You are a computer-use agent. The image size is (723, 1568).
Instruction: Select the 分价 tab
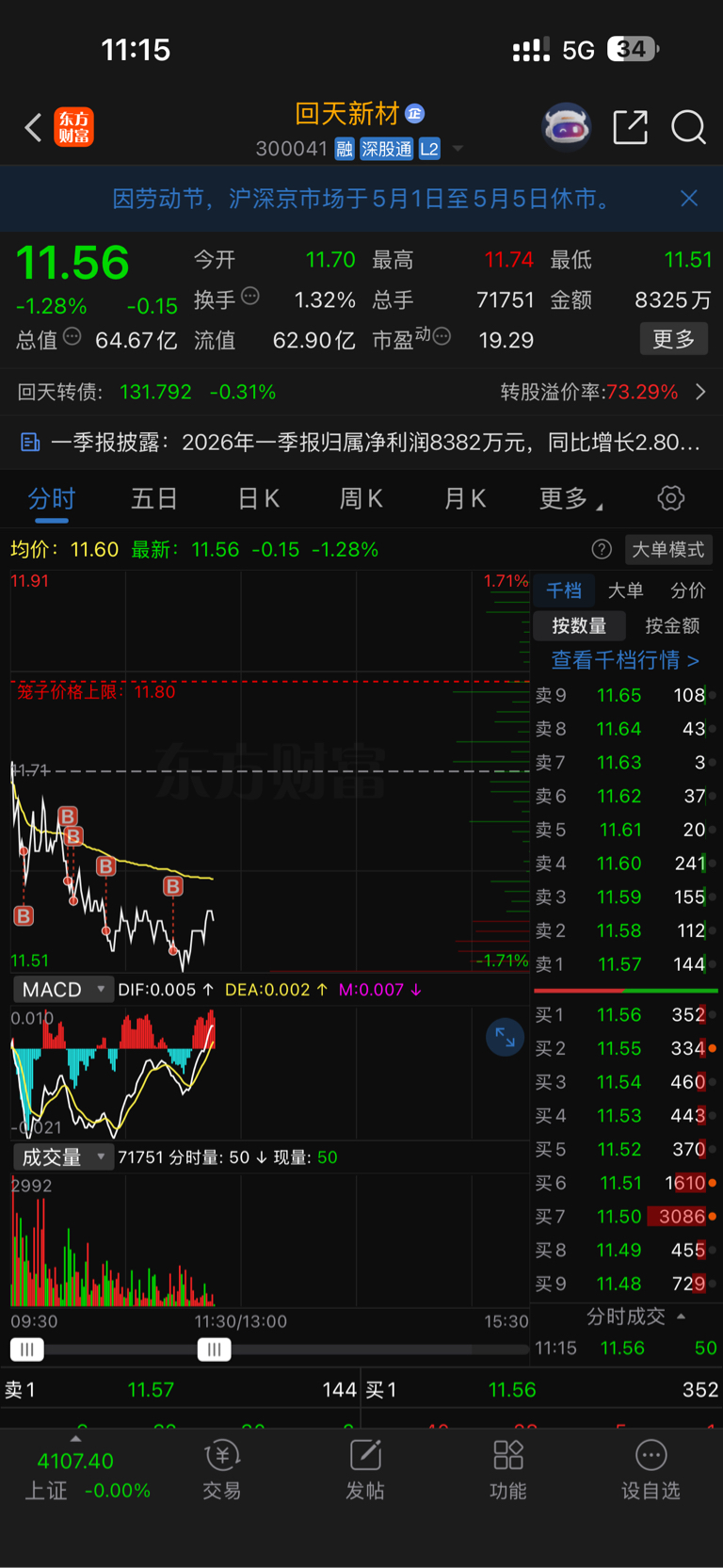click(x=687, y=590)
